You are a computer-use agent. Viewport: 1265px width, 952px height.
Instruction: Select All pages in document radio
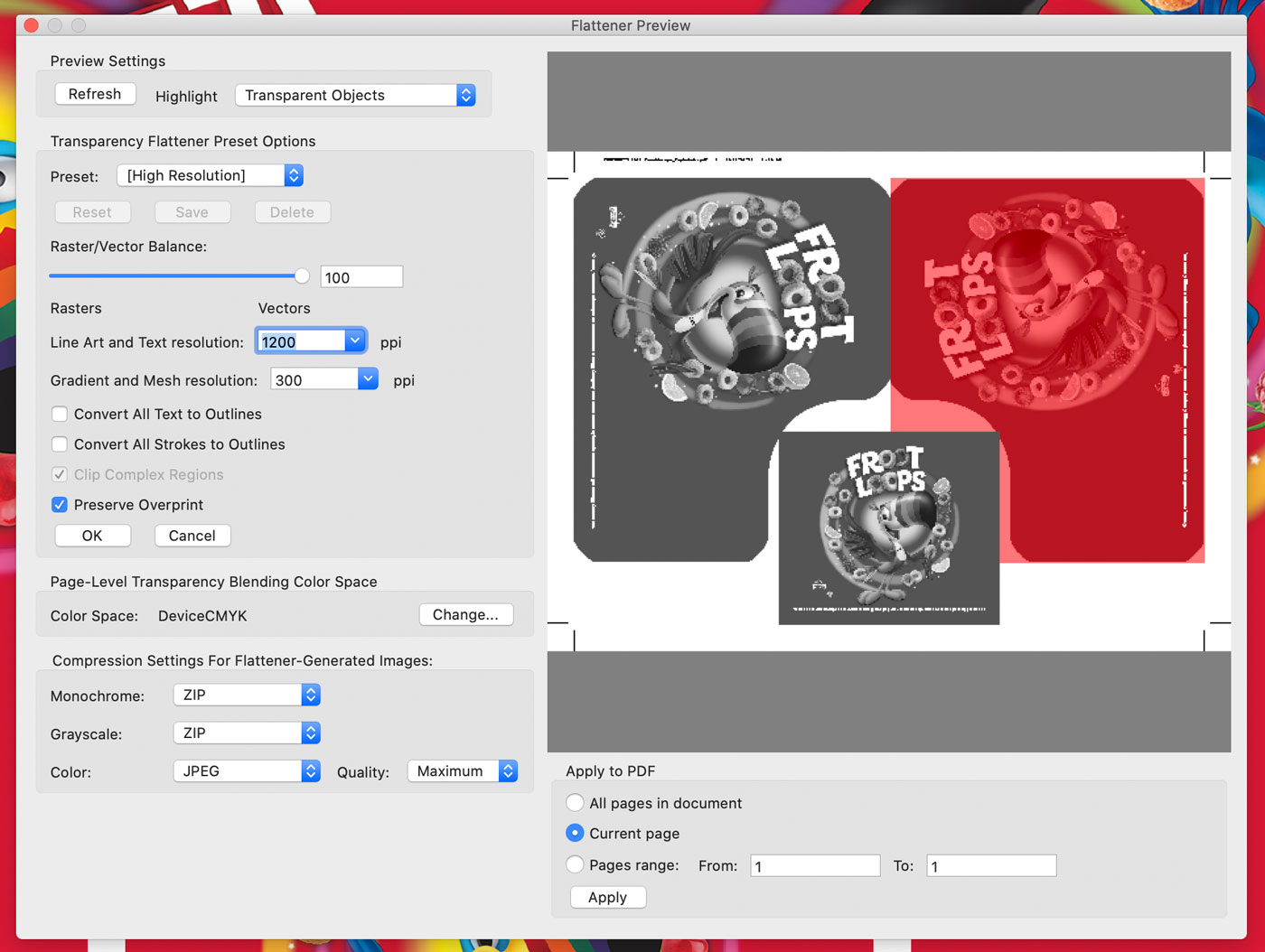tap(575, 802)
